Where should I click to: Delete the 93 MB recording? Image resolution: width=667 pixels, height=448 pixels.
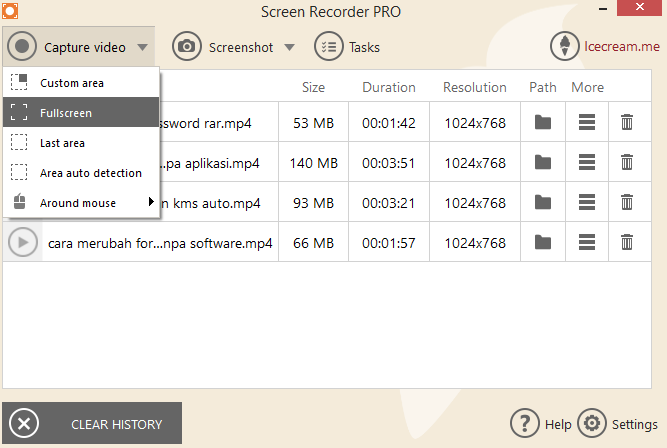pos(627,202)
